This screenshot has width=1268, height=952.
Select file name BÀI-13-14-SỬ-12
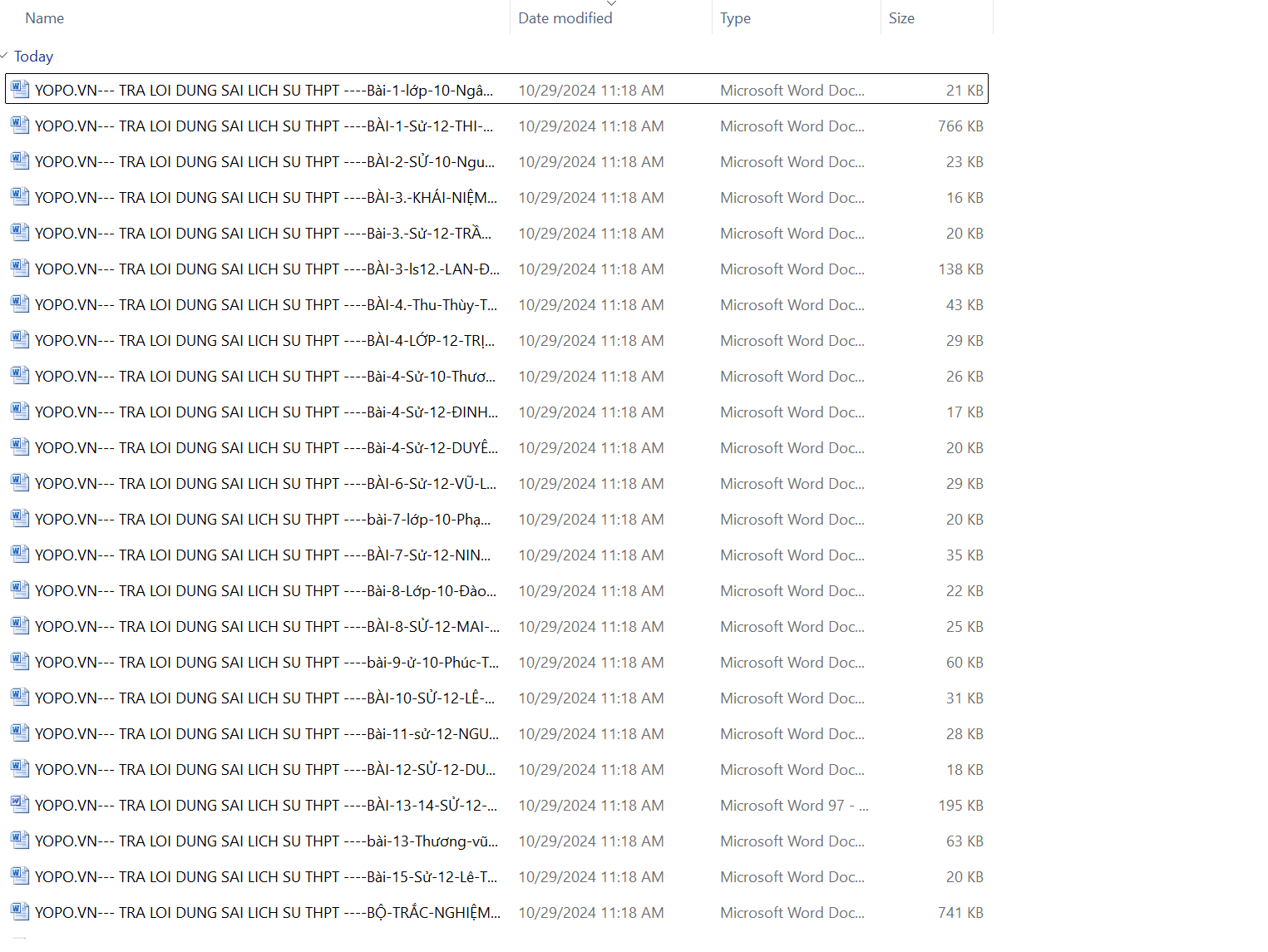[x=266, y=805]
